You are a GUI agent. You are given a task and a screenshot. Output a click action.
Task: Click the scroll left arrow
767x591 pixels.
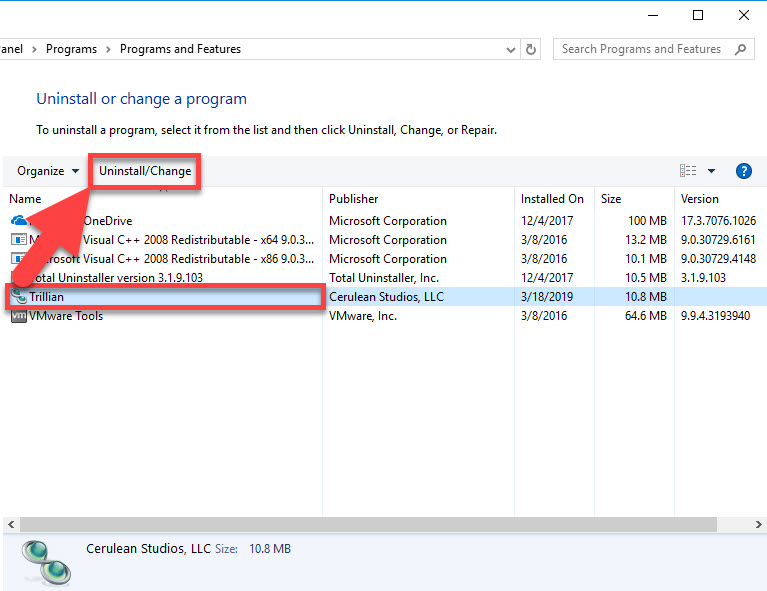point(11,524)
